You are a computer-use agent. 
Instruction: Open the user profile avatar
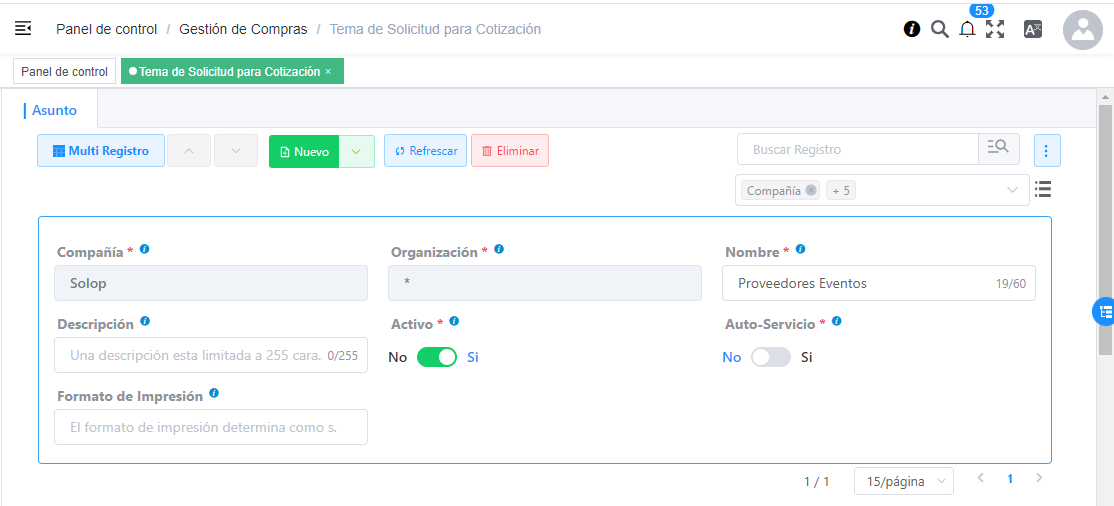1082,30
